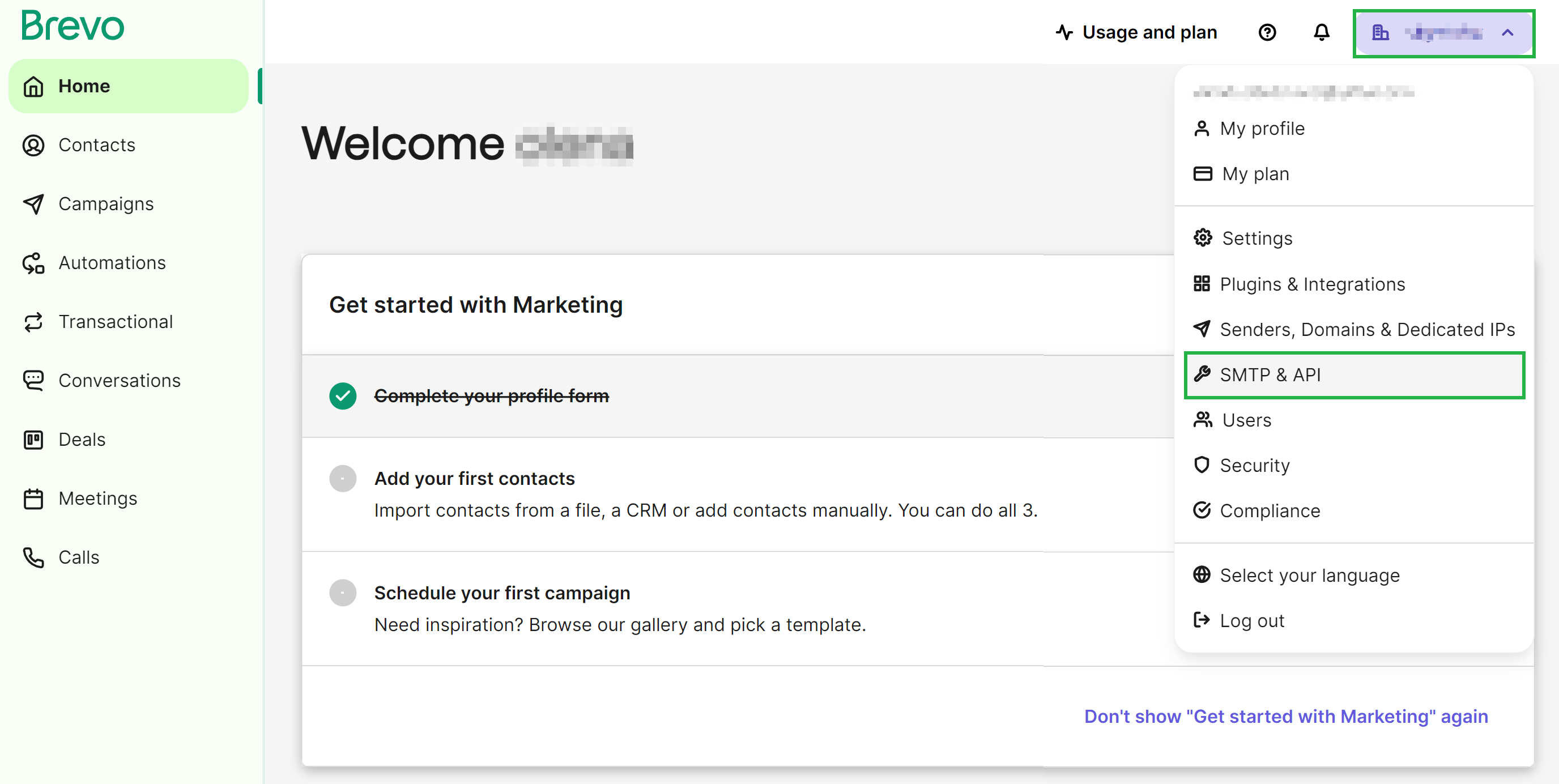
Task: Choose Senders, Domains & Dedicated IPs
Action: point(1366,329)
